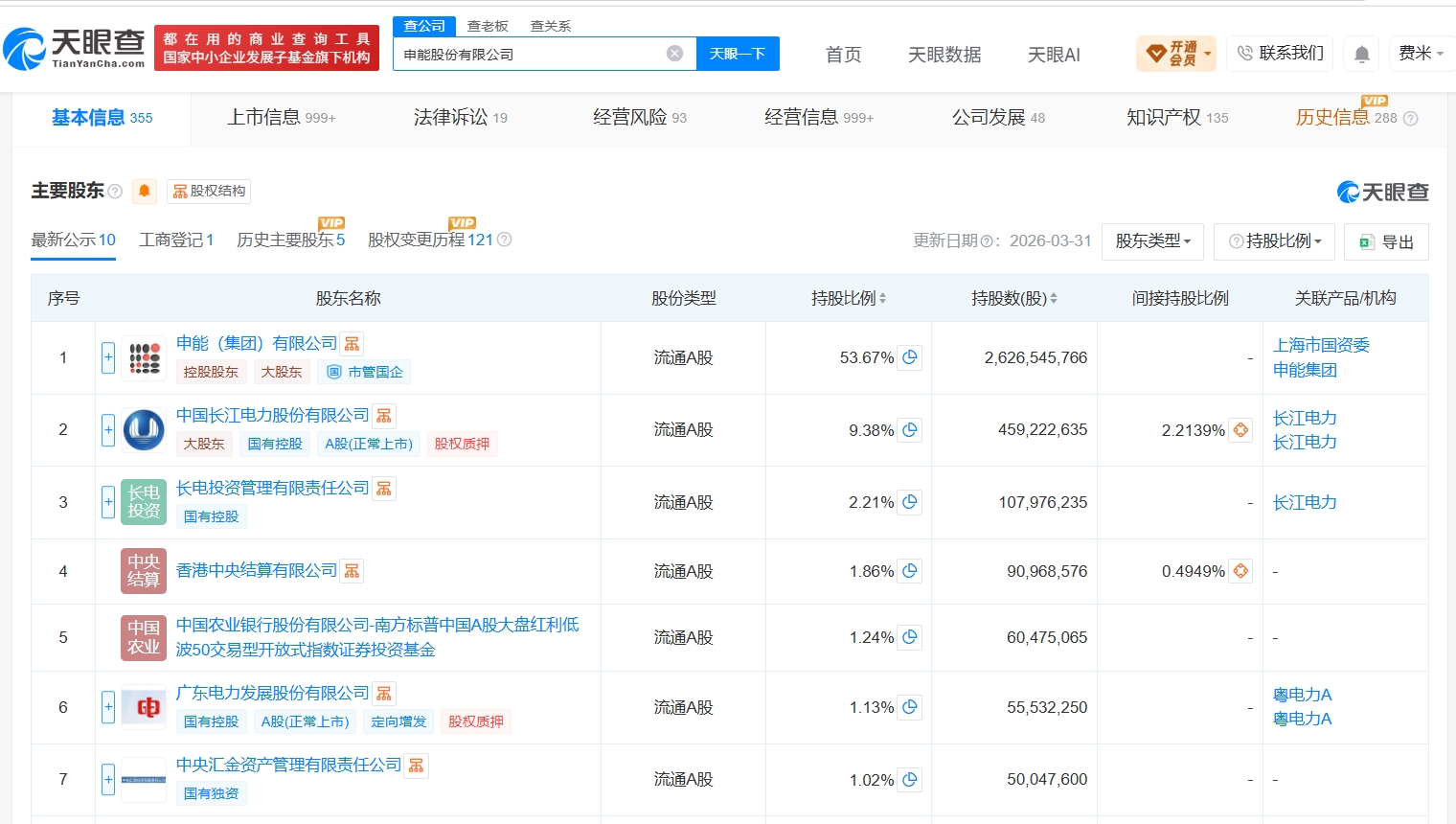Open the 费米 user account dropdown
Viewport: 1456px width, 824px height.
point(1421,54)
